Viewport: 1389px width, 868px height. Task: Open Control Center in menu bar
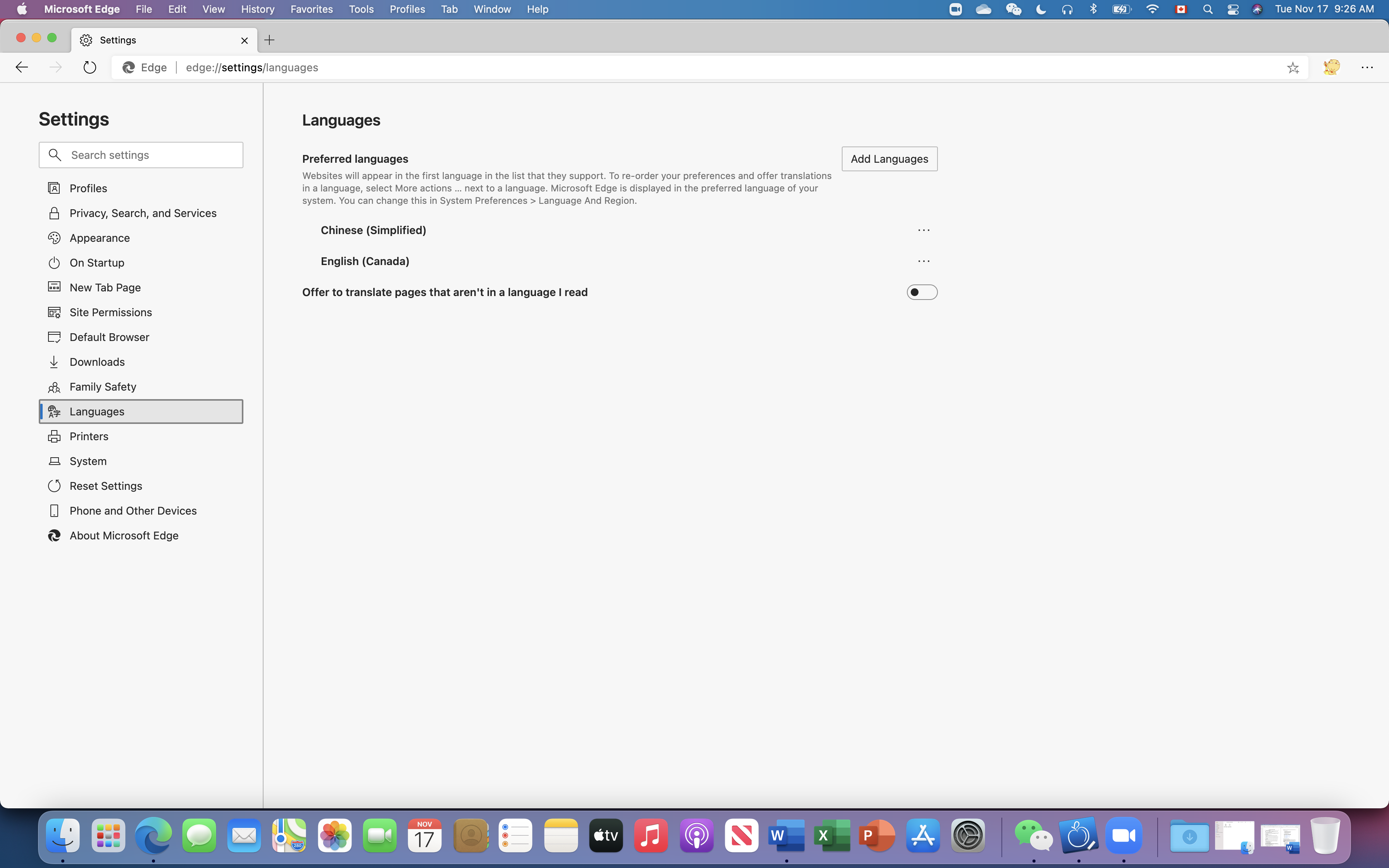click(1232, 9)
